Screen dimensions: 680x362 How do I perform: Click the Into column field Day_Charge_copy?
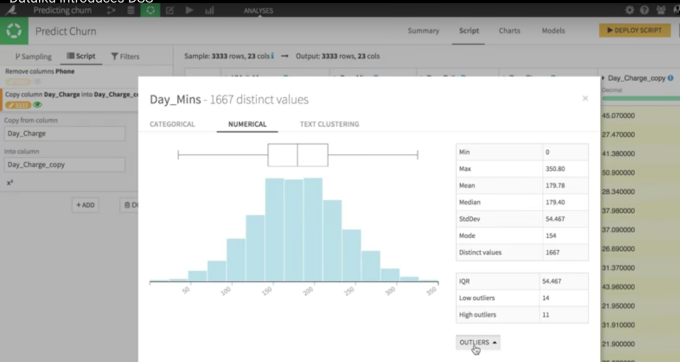click(65, 165)
